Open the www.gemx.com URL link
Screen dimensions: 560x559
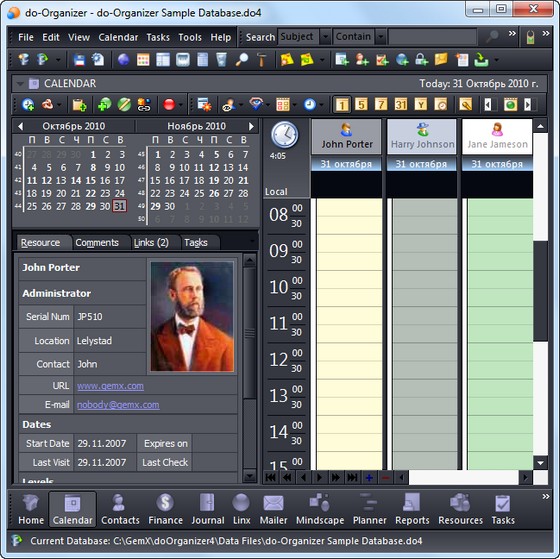[x=110, y=386]
